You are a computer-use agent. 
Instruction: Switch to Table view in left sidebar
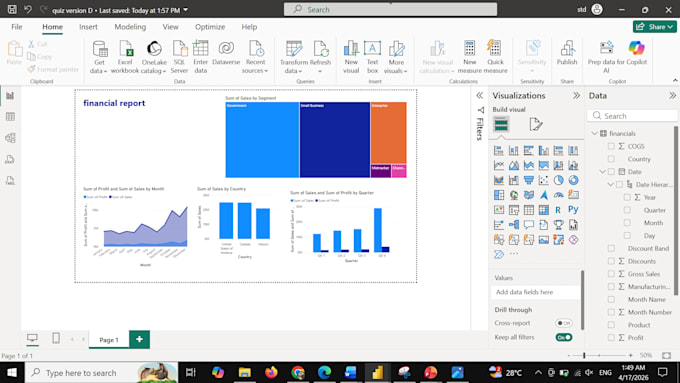pos(10,117)
